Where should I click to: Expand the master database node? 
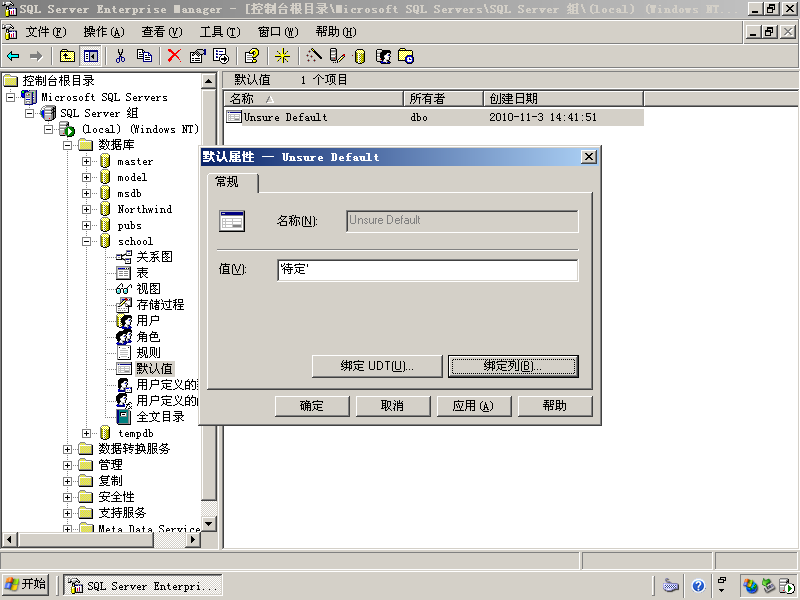point(86,162)
